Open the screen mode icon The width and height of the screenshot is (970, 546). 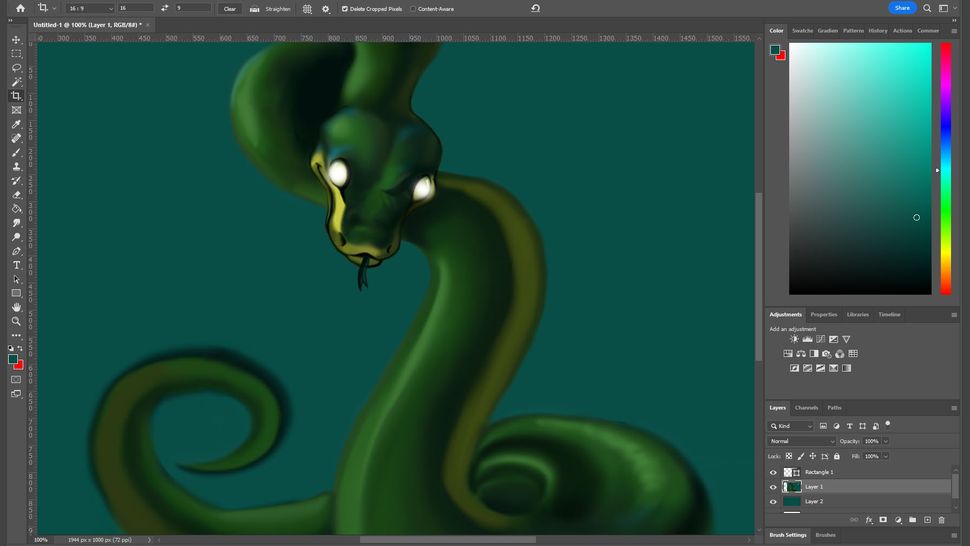pyautogui.click(x=16, y=394)
